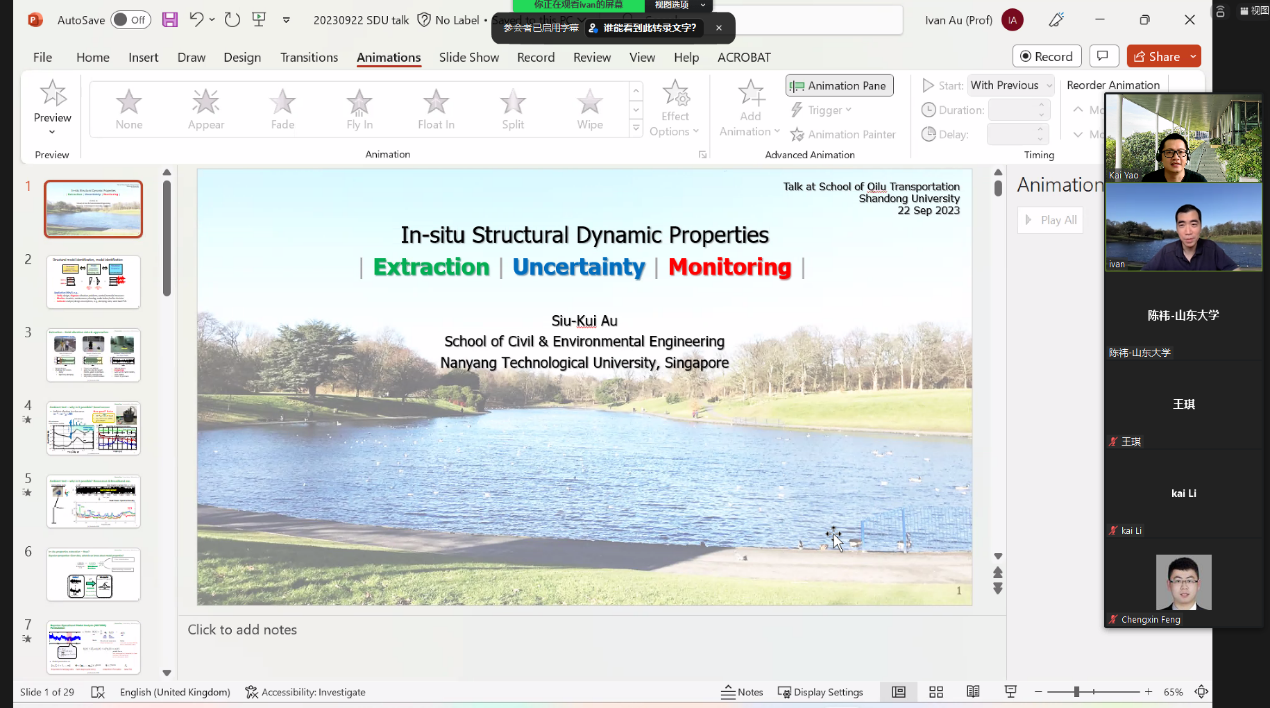Switch to the ACROBAT tab
The width and height of the screenshot is (1270, 708).
(x=744, y=57)
